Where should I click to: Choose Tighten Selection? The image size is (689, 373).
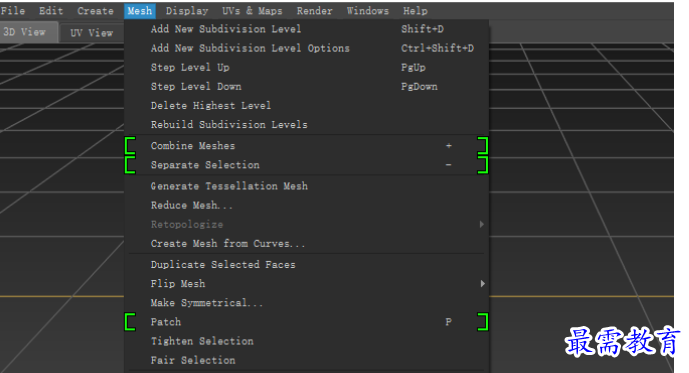click(x=307, y=341)
